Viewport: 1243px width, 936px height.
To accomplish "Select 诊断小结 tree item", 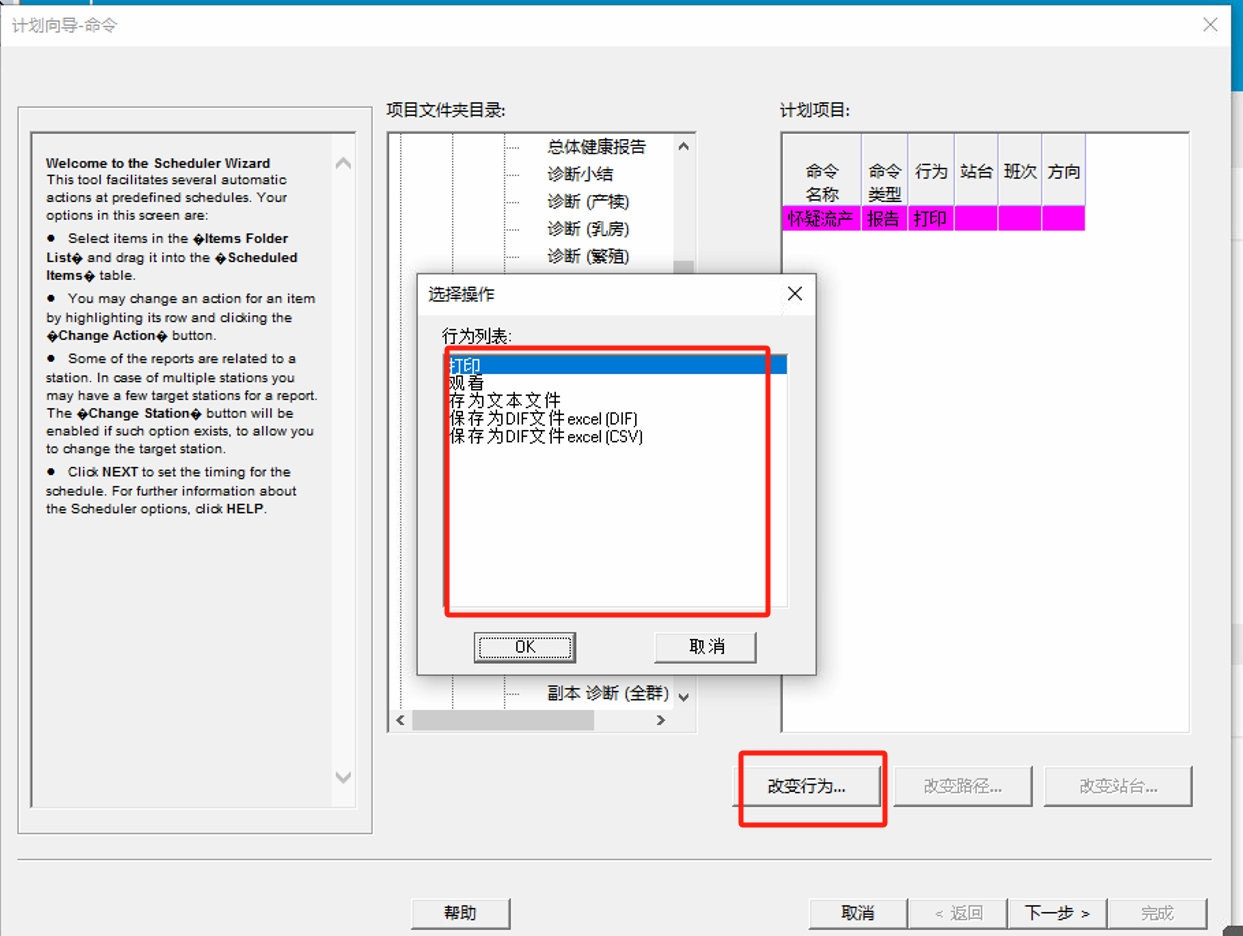I will [580, 174].
